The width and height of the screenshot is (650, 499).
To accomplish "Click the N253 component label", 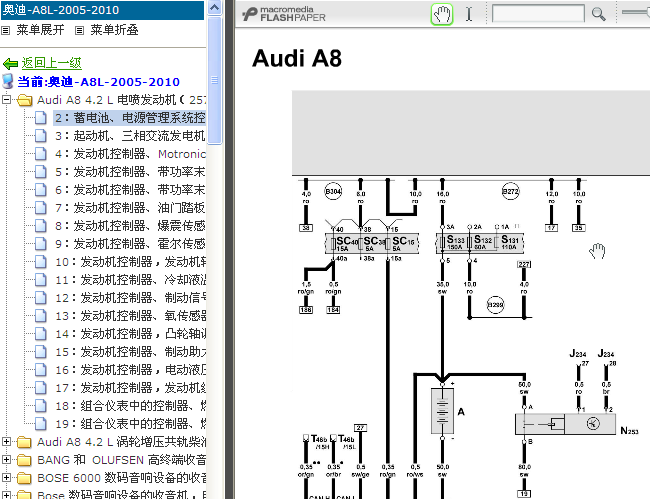I will point(629,431).
